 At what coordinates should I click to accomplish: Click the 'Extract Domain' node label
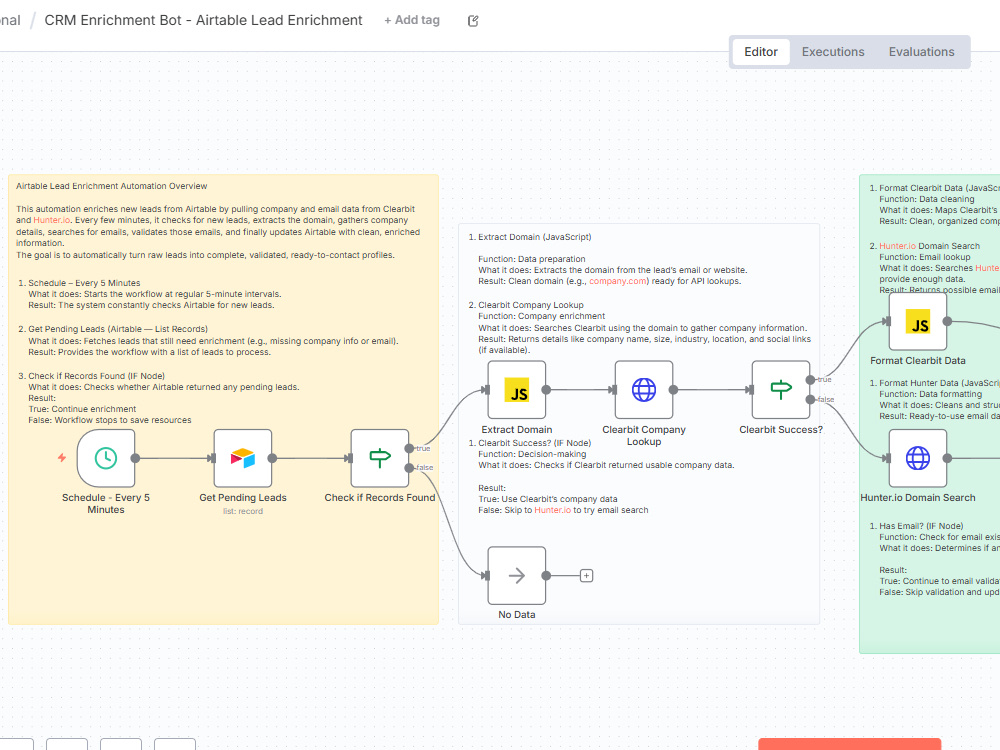(x=517, y=430)
